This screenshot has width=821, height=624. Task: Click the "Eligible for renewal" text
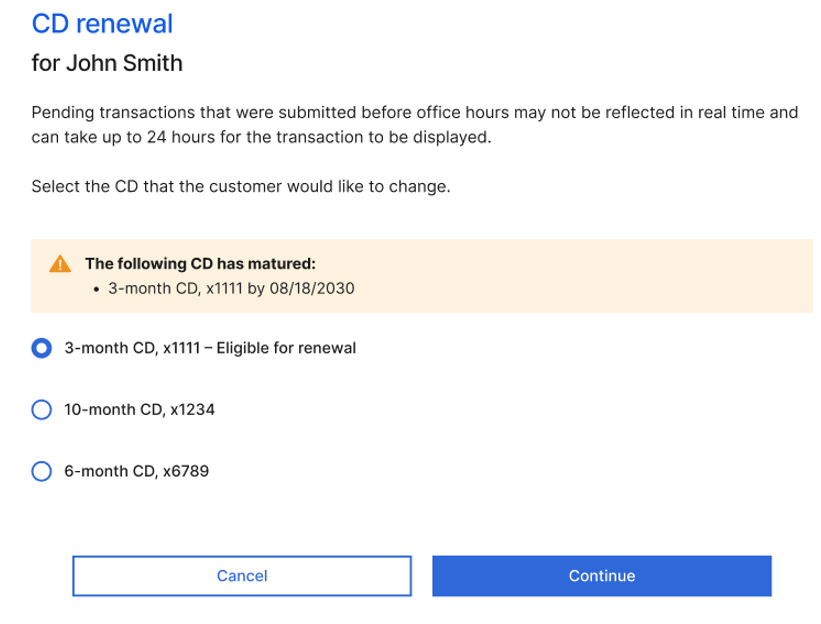point(286,348)
